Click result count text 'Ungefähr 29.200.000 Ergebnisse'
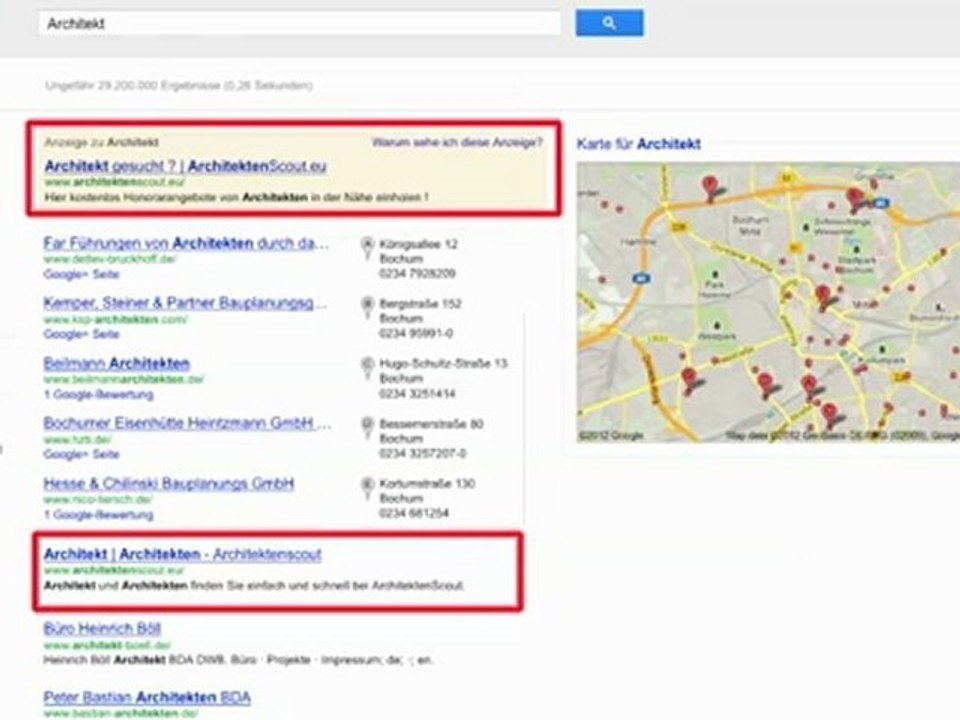Viewport: 960px width, 720px height. tap(133, 86)
